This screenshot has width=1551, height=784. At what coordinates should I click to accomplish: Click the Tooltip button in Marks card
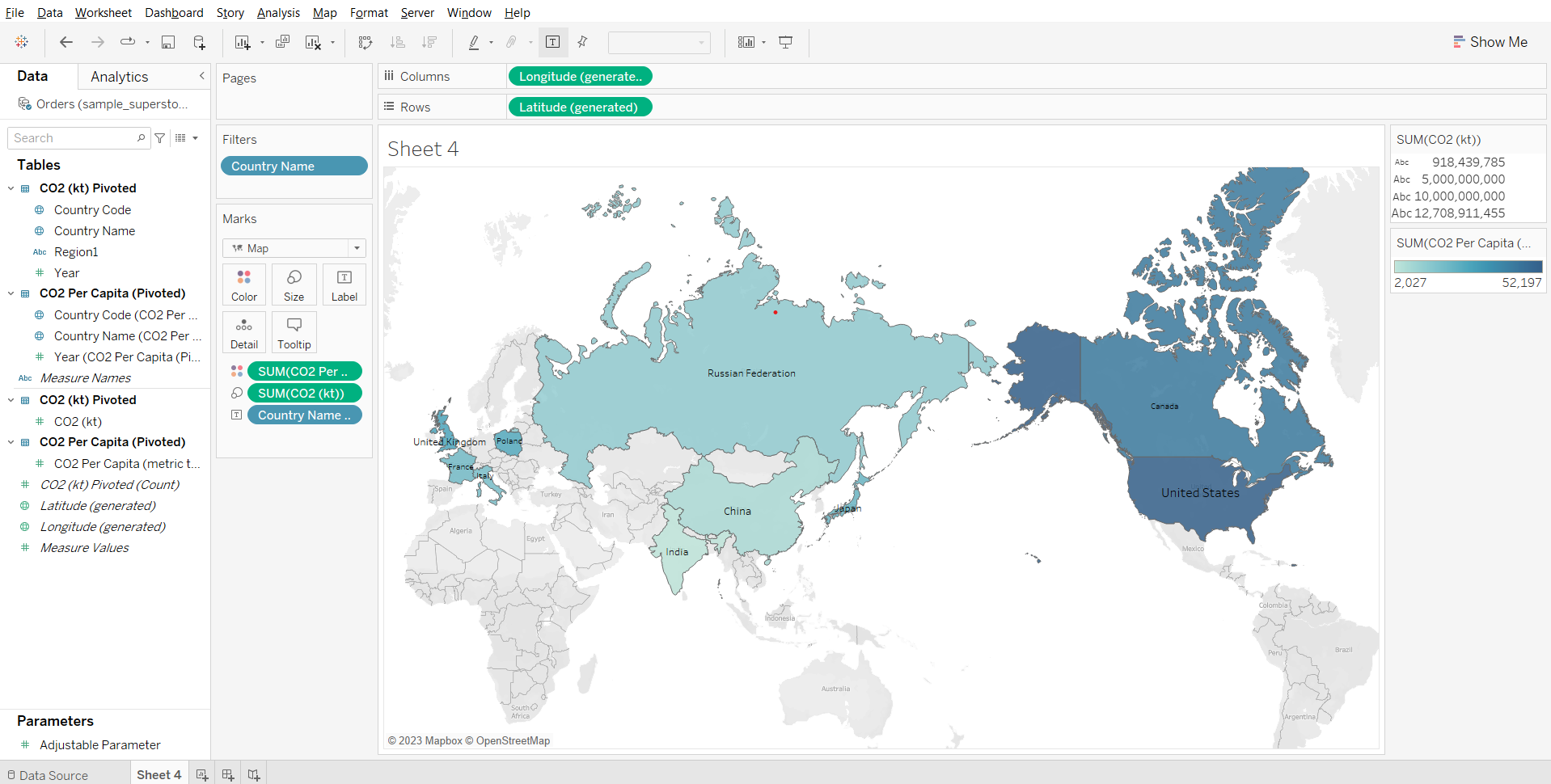click(294, 332)
